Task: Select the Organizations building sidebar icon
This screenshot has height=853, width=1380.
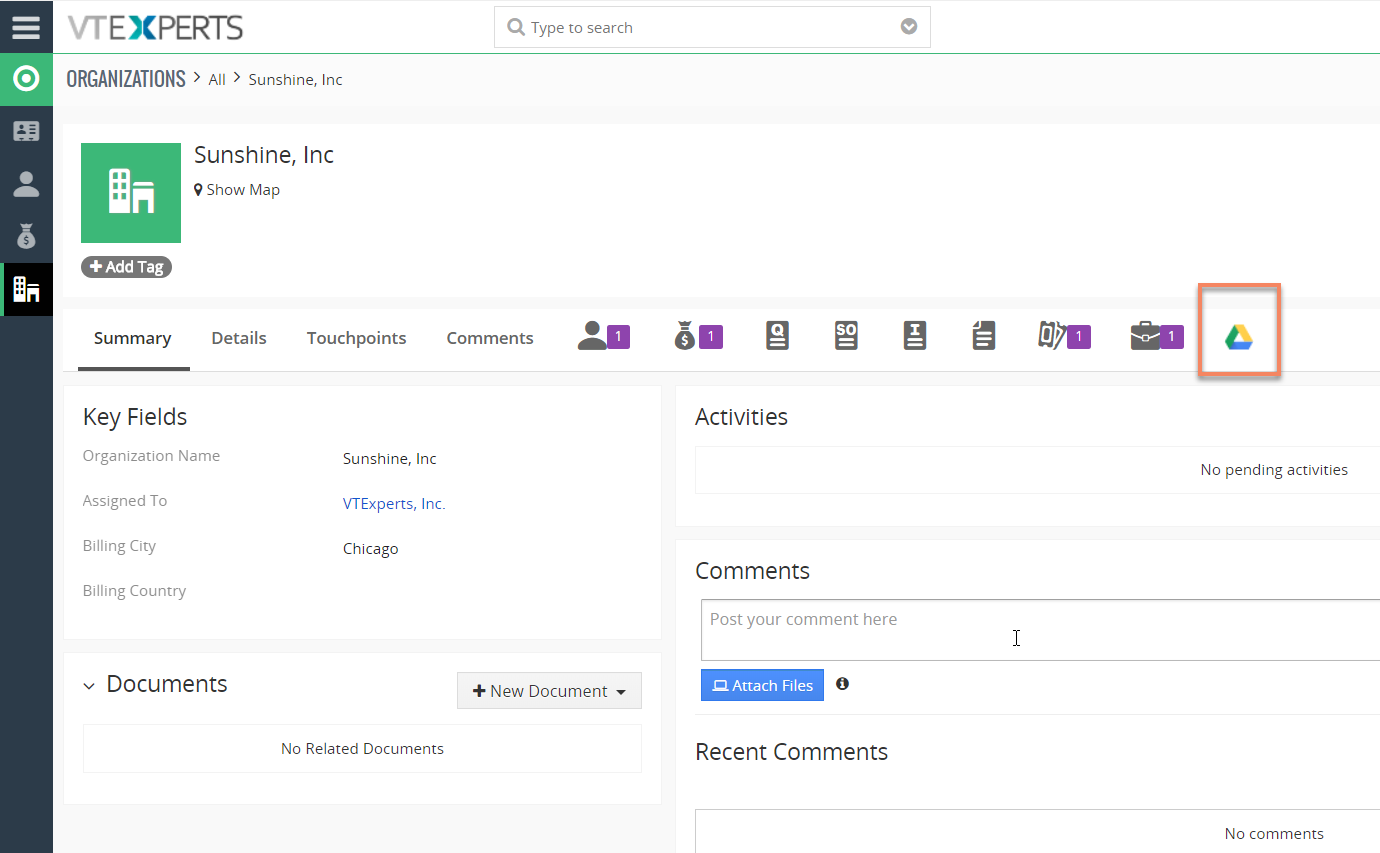Action: (26, 290)
